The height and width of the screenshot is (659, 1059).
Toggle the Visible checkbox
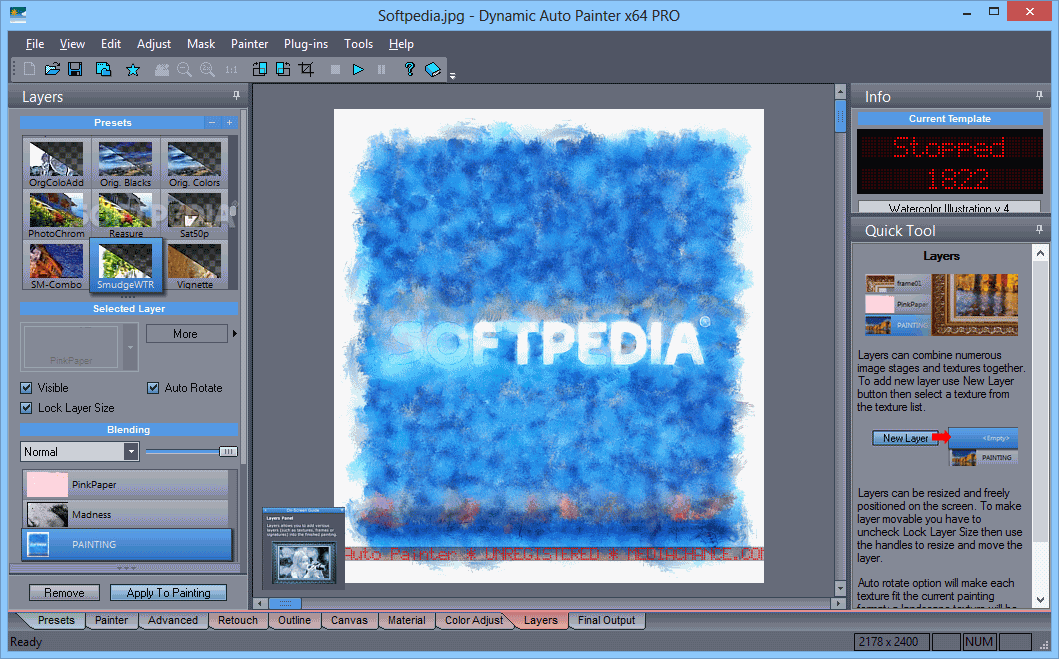26,388
